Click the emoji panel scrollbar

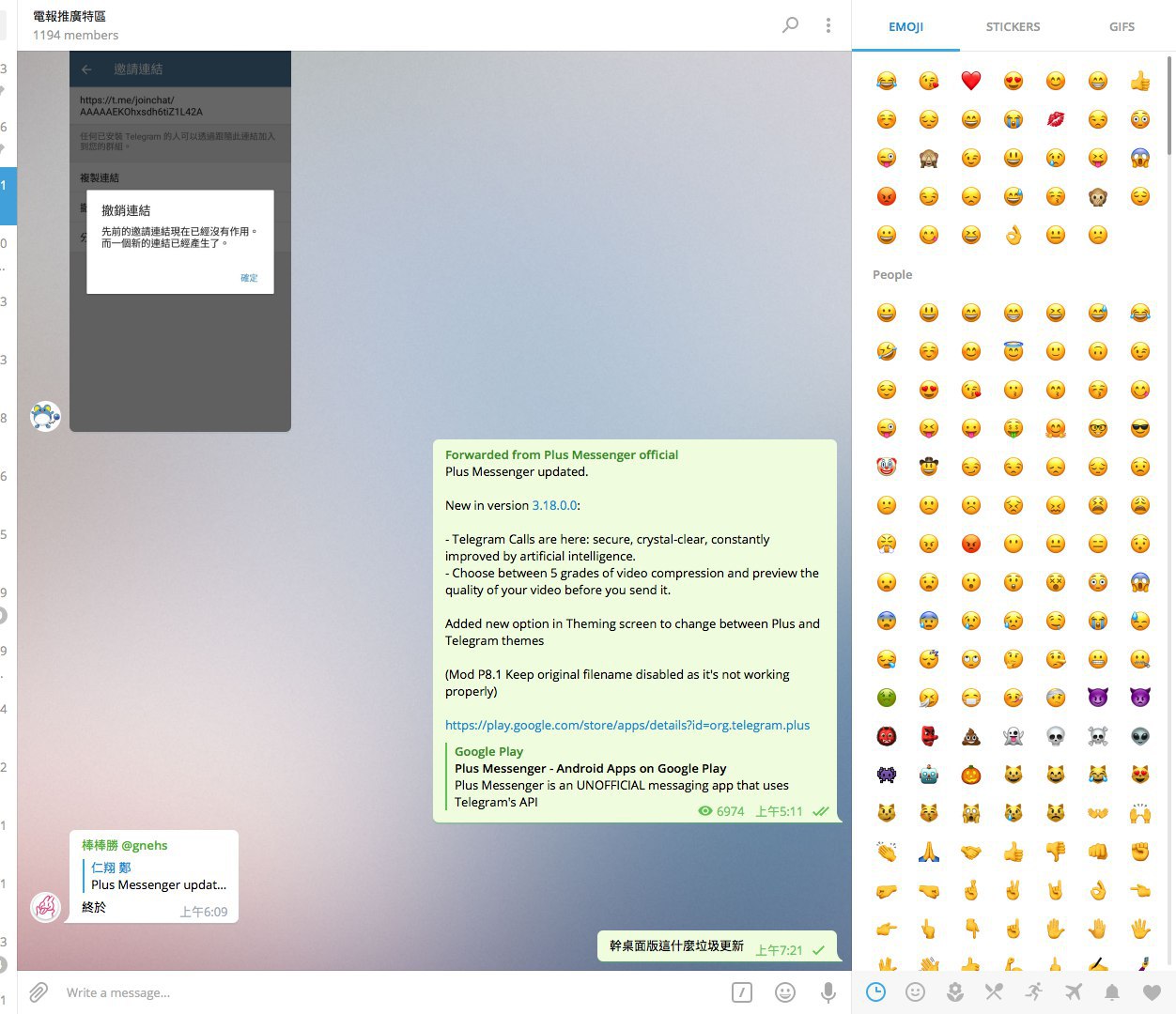coord(1169,105)
